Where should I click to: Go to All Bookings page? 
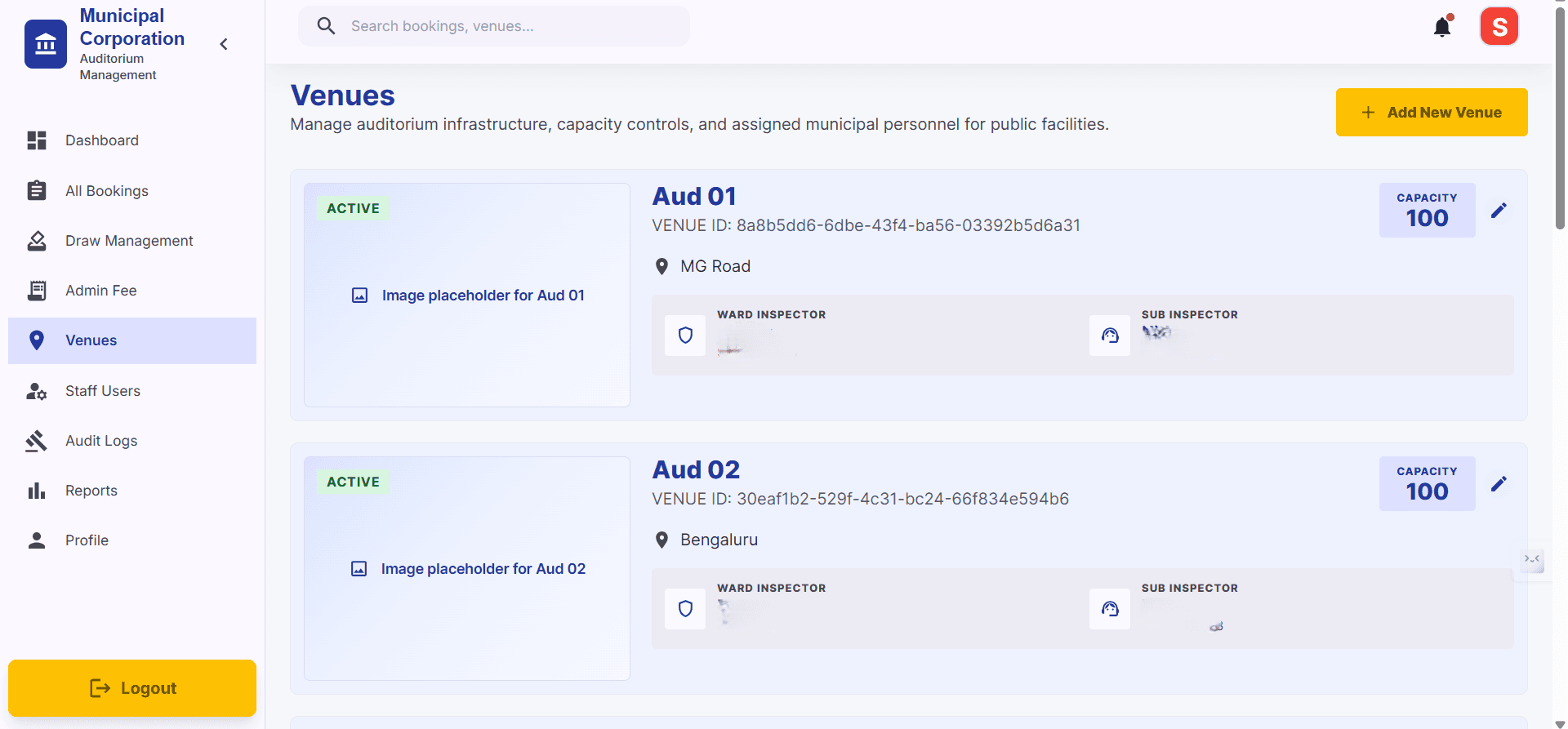point(132,190)
